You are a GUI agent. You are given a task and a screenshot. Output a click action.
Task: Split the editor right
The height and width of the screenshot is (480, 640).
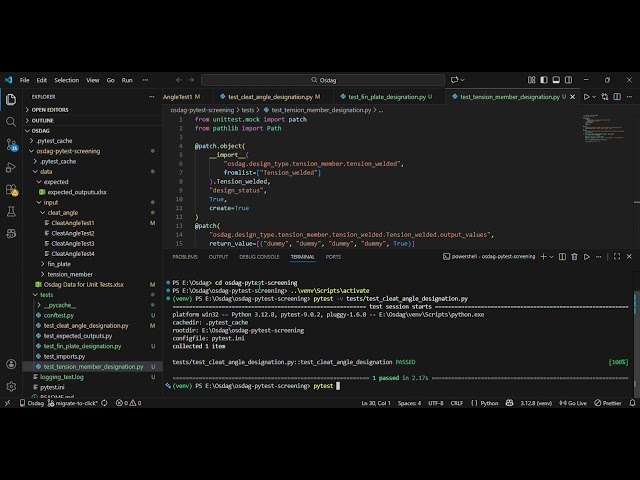(x=617, y=97)
